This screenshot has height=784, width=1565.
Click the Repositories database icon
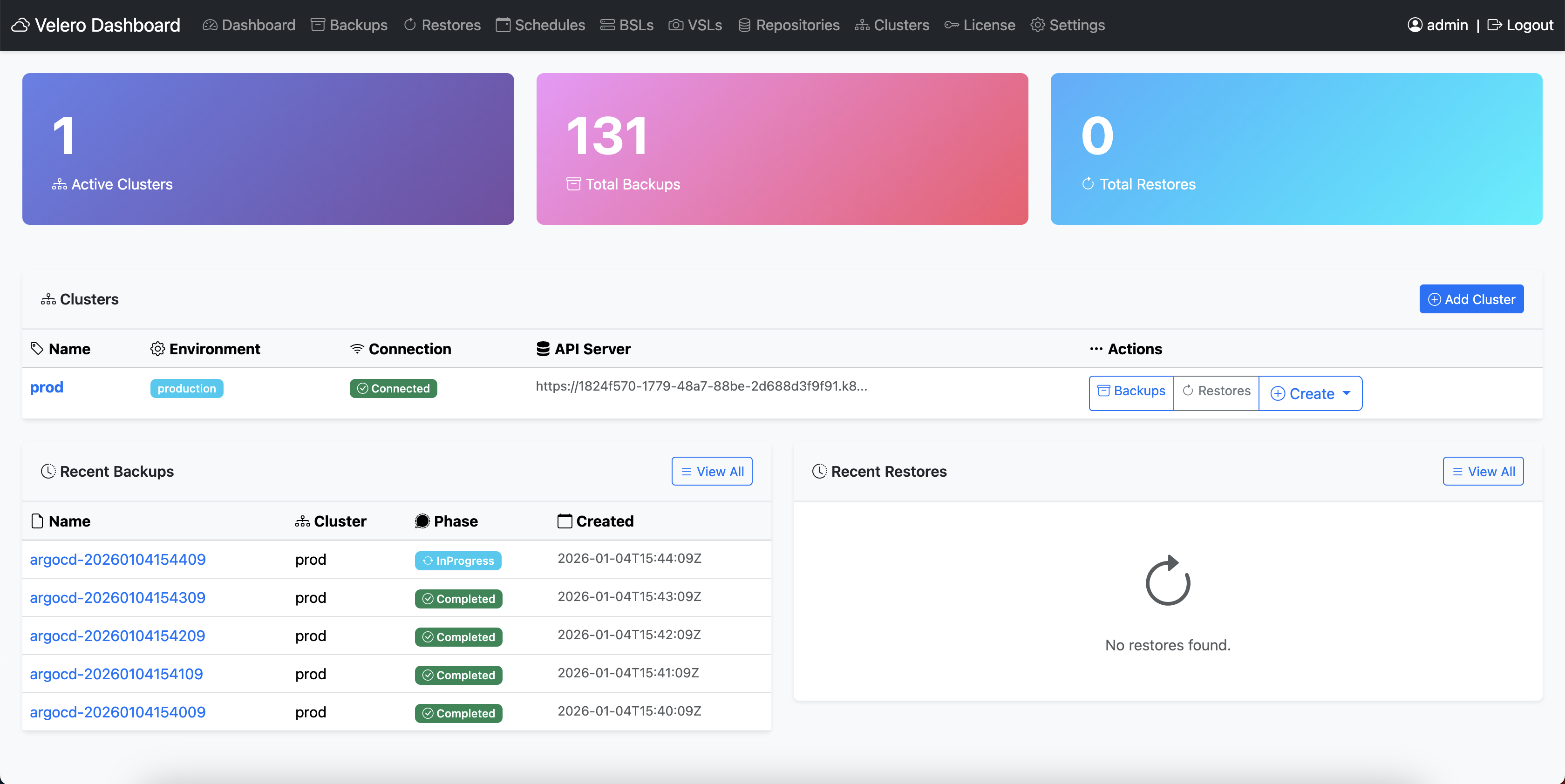[x=744, y=25]
